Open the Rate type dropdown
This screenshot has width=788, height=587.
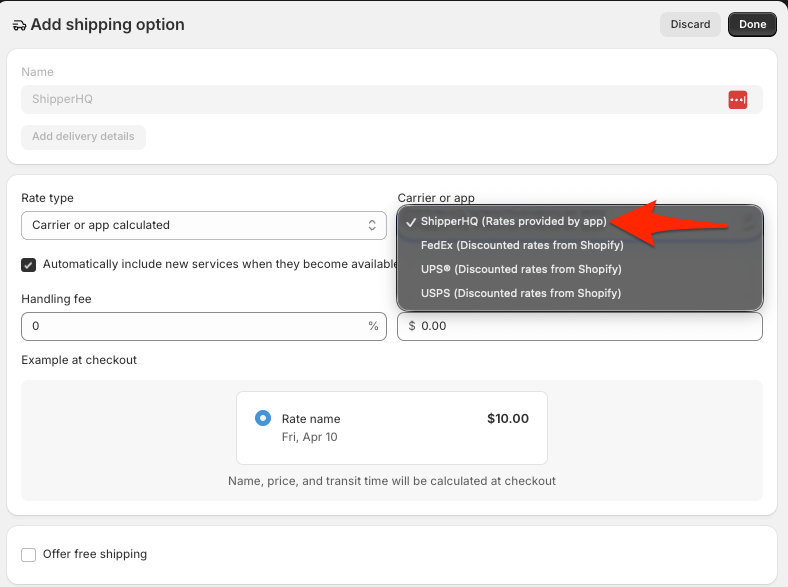[x=203, y=226]
